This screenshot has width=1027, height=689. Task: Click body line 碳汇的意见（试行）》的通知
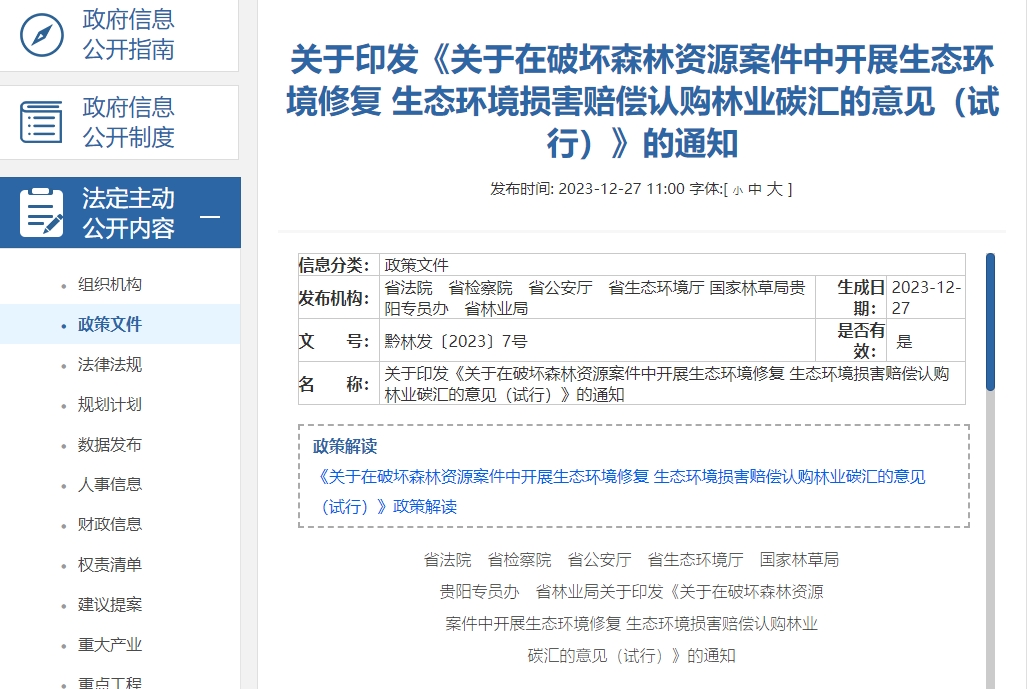(631, 656)
